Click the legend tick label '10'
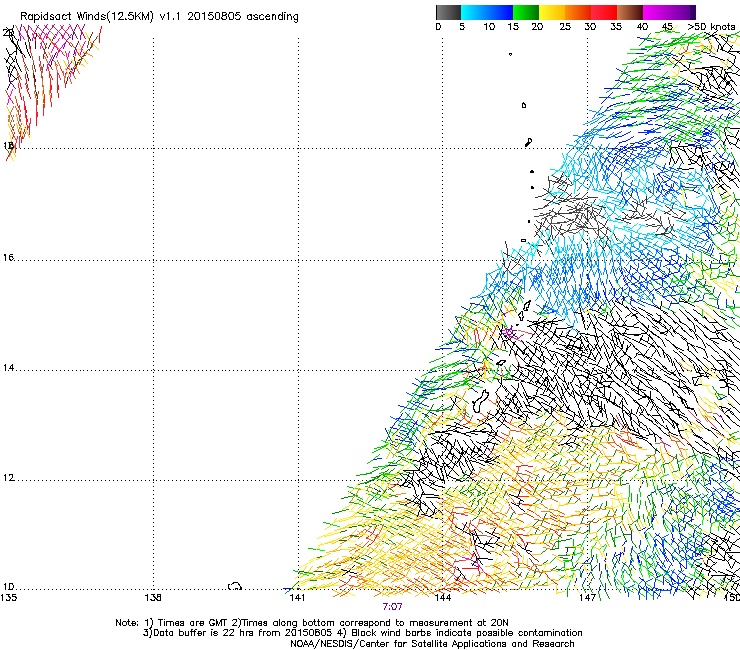This screenshot has width=740, height=650. [x=489, y=27]
